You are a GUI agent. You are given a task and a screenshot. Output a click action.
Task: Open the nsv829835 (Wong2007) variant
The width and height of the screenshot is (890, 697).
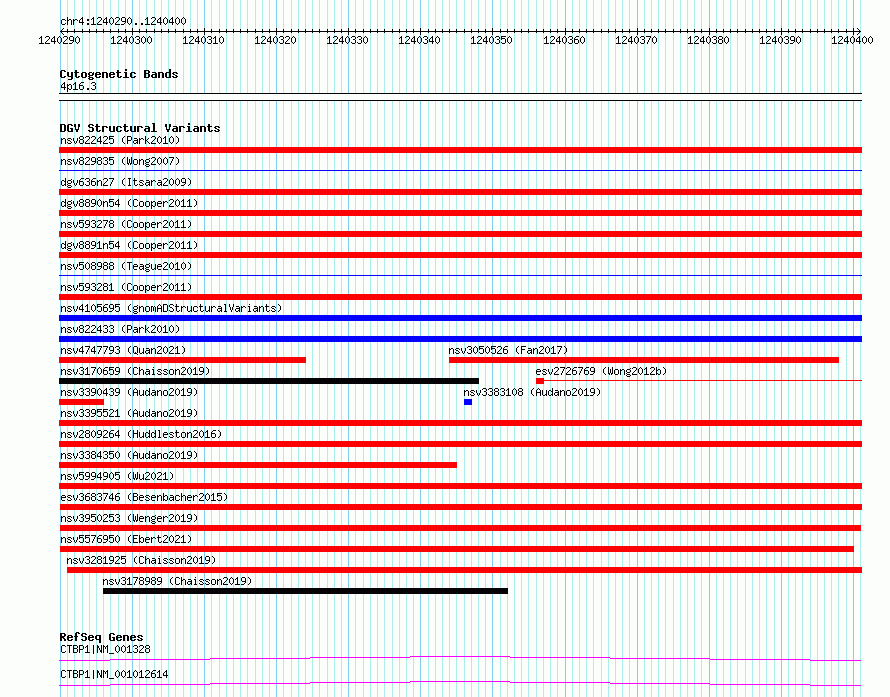(x=120, y=161)
